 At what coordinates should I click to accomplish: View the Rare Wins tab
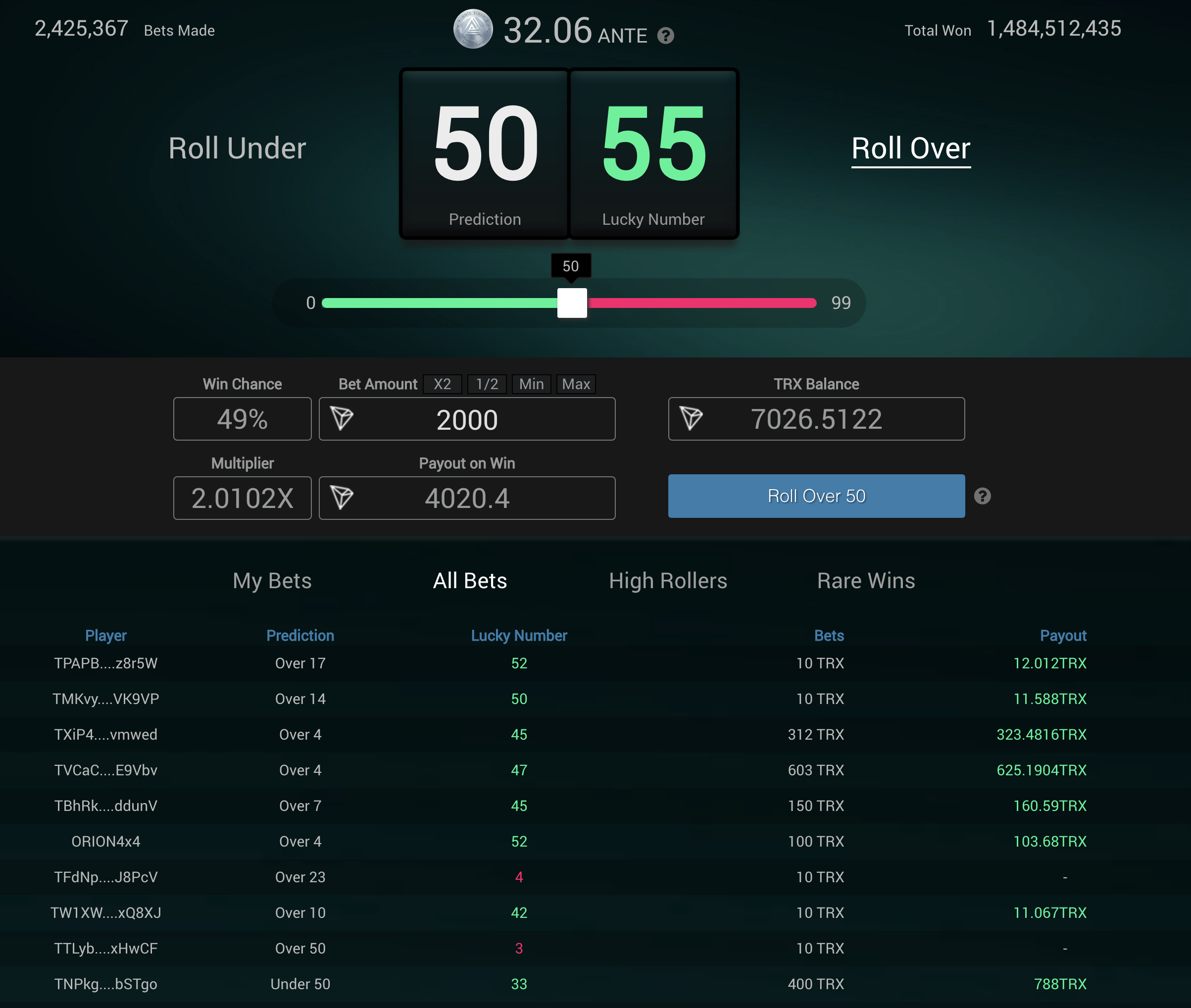click(866, 581)
